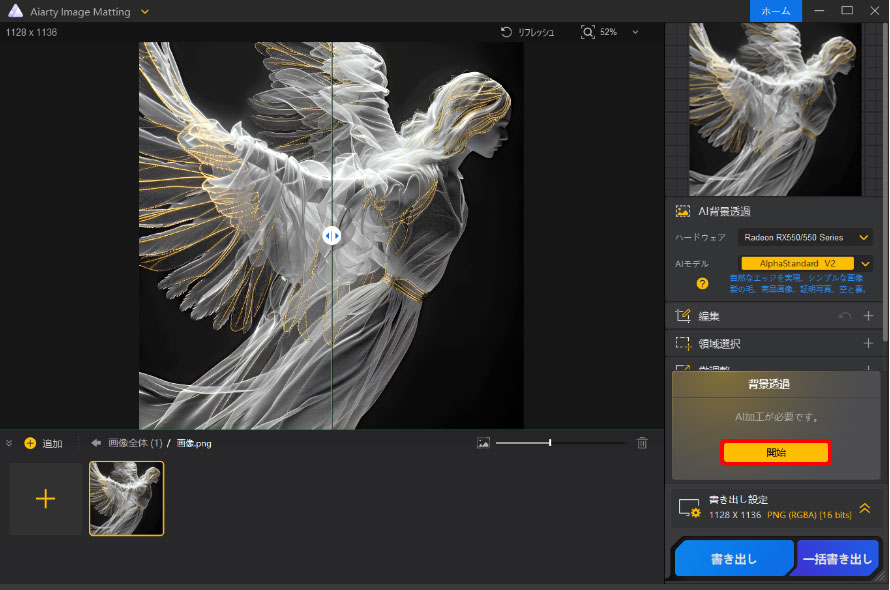
Task: Click the リフレッシュ refresh icon
Action: point(507,32)
